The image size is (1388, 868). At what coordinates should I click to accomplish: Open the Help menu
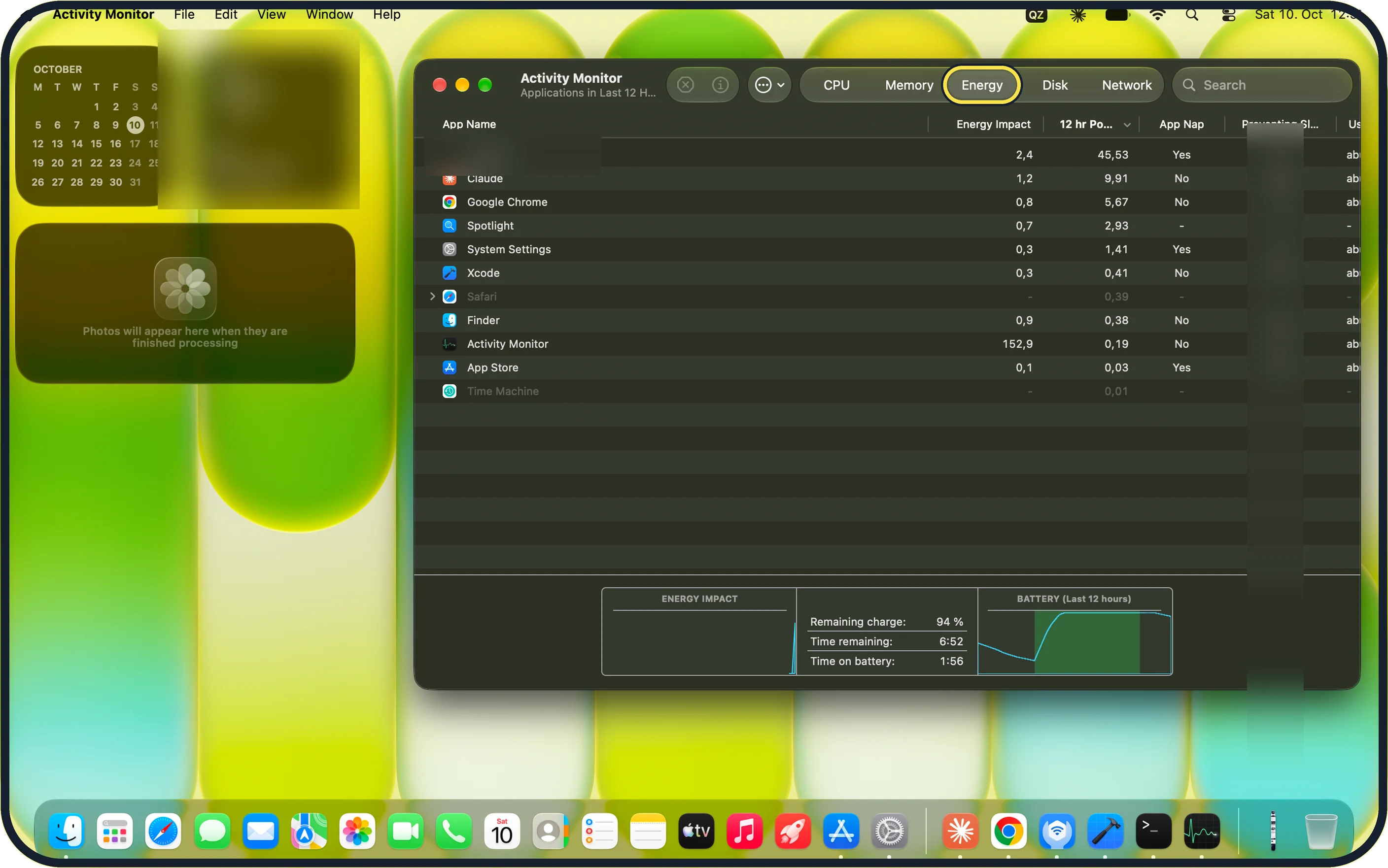[386, 14]
